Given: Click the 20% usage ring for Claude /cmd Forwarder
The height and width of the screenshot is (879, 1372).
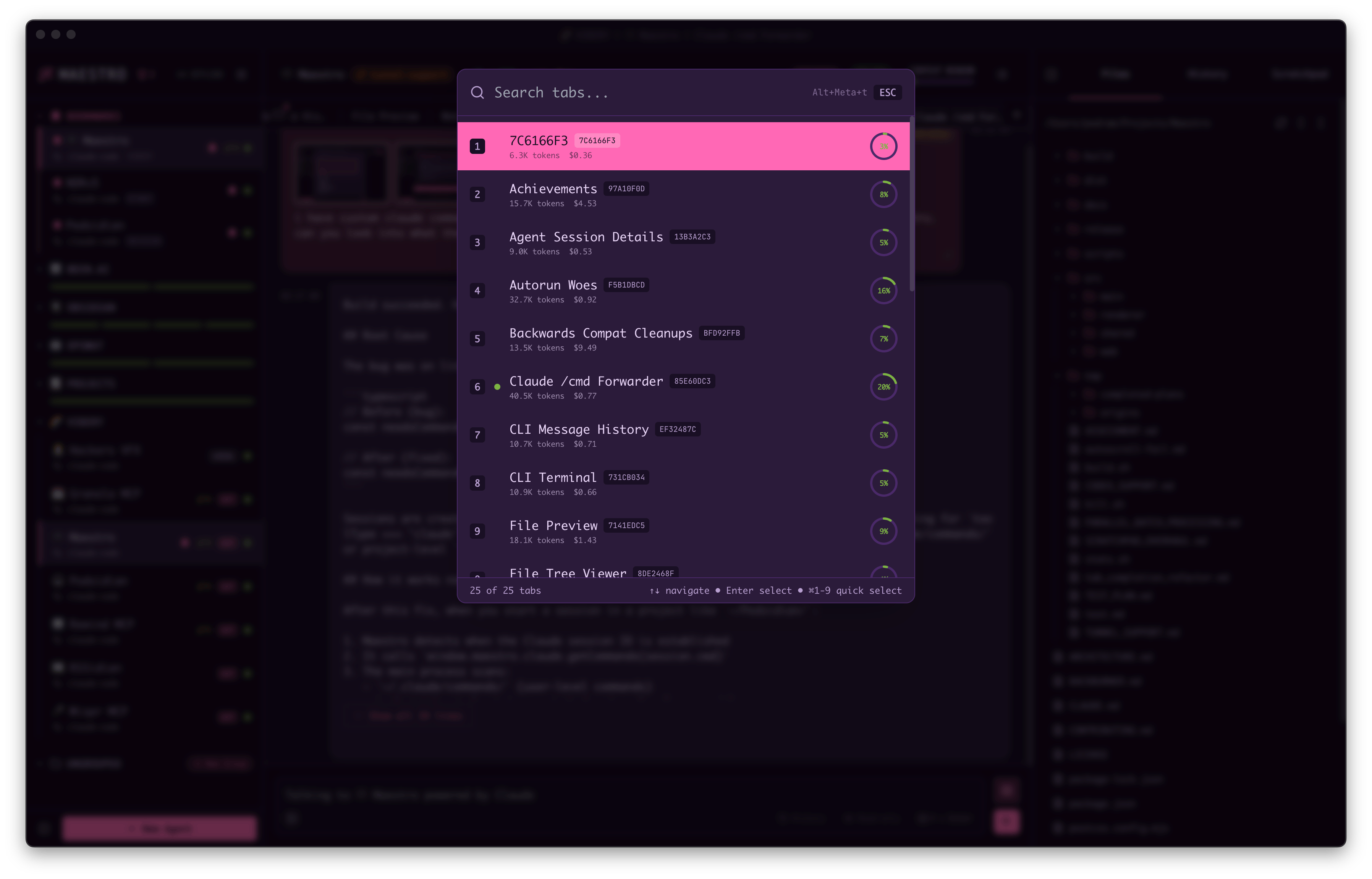Looking at the screenshot, I should [883, 387].
